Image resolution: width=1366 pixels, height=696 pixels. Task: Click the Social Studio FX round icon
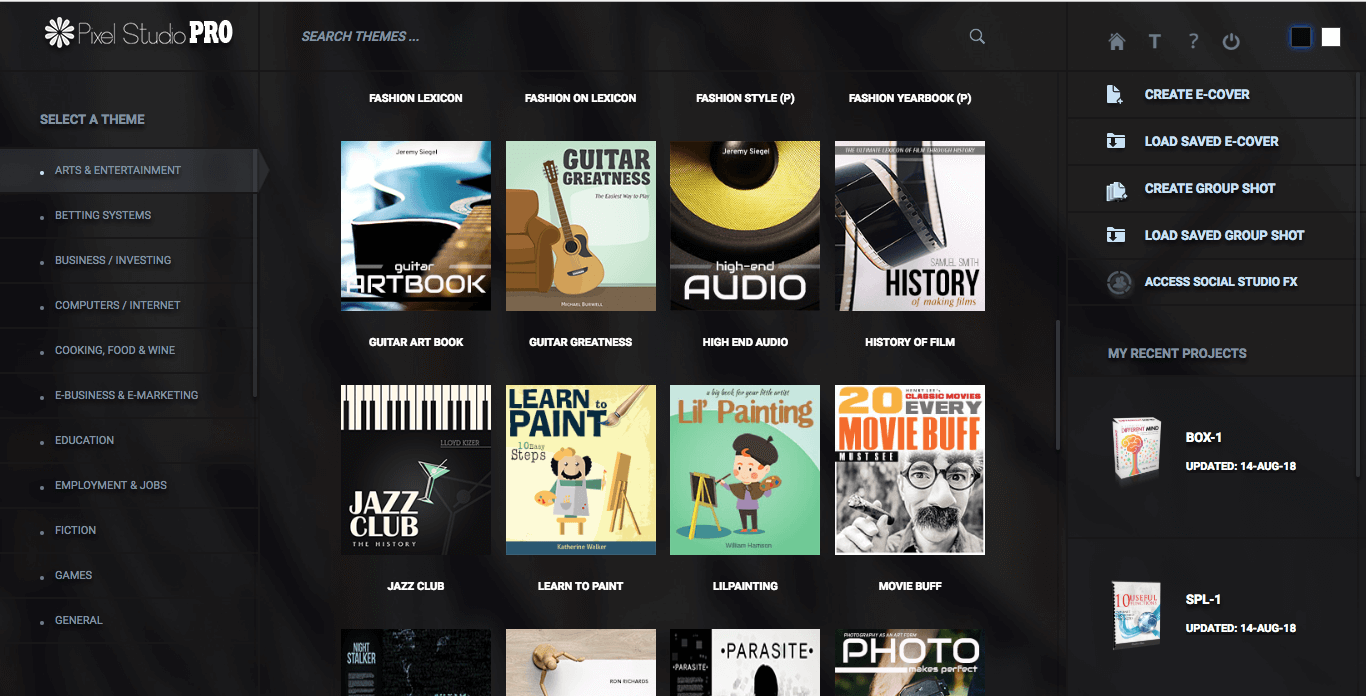point(1118,282)
